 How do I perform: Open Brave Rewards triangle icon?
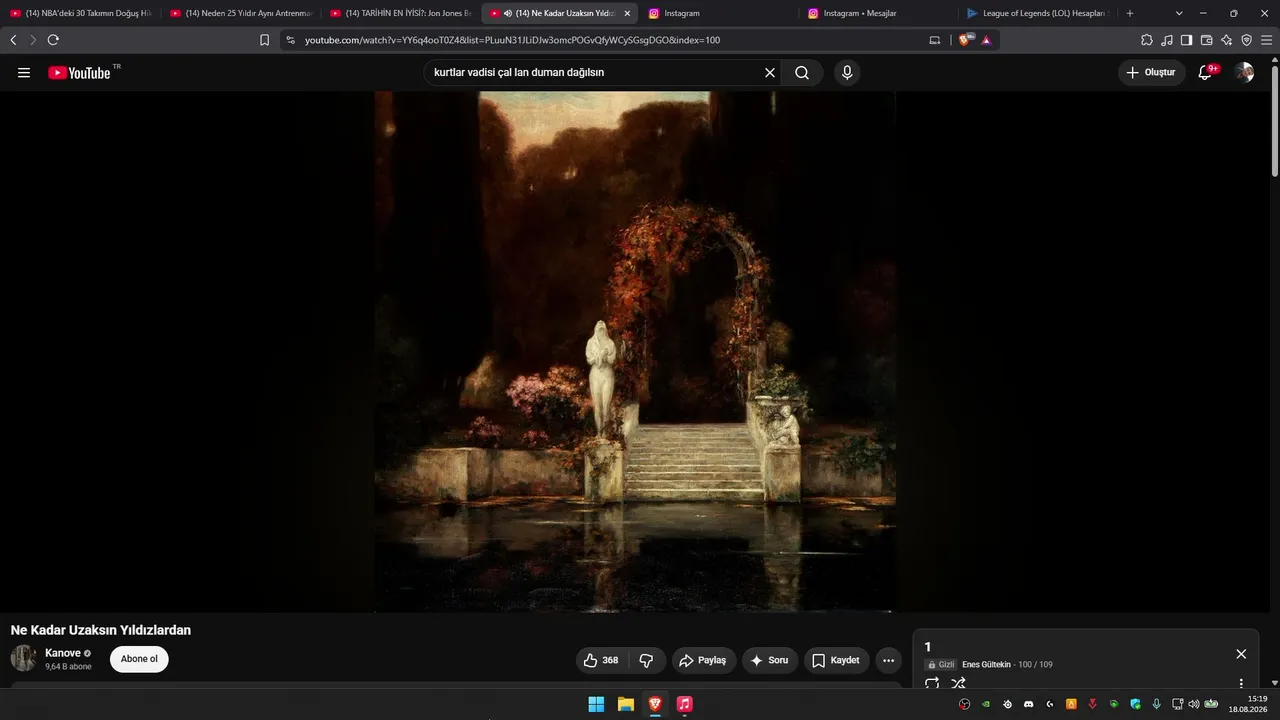[986, 40]
